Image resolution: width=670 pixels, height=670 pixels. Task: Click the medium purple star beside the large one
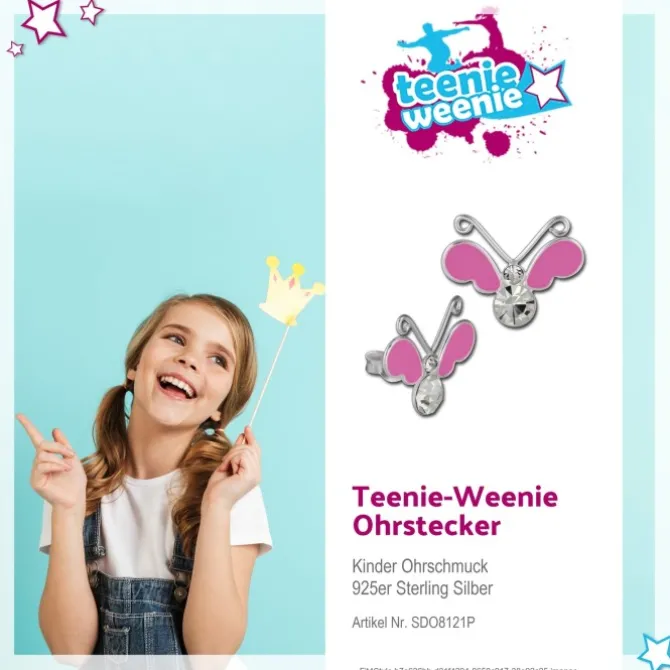pos(91,12)
